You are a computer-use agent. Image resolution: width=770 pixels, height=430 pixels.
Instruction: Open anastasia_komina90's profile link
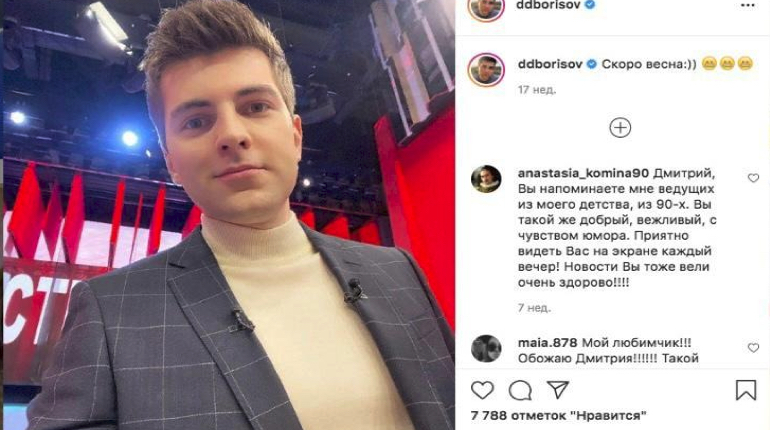click(583, 173)
